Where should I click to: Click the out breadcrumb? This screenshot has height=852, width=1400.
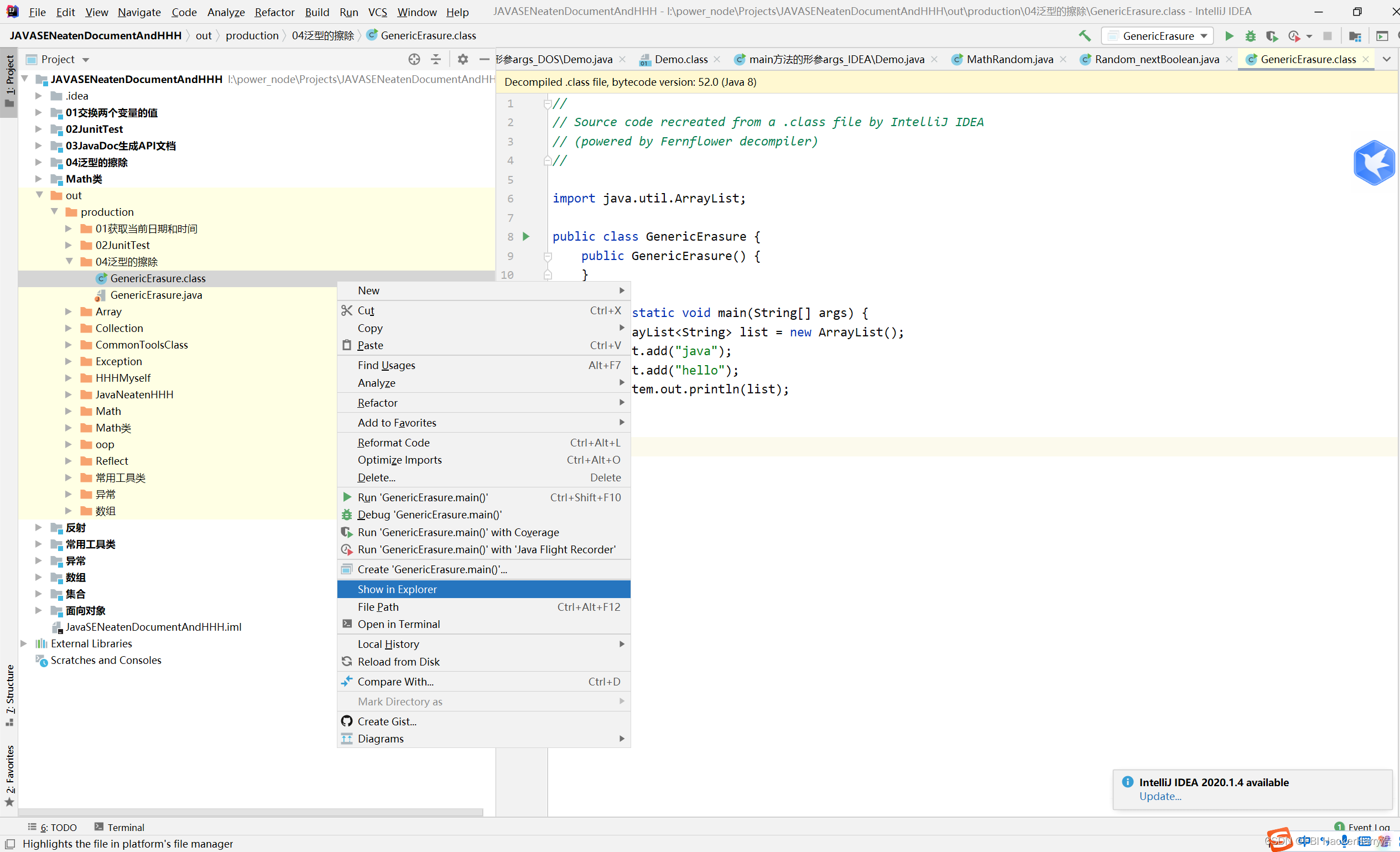click(204, 35)
